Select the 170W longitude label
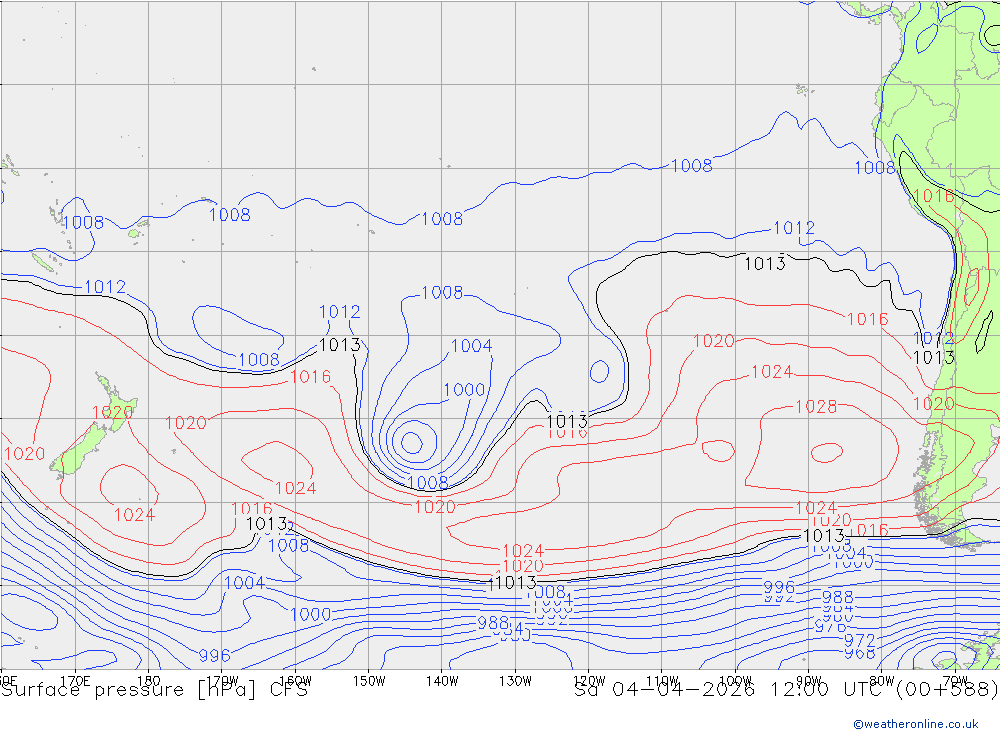 pos(222,681)
